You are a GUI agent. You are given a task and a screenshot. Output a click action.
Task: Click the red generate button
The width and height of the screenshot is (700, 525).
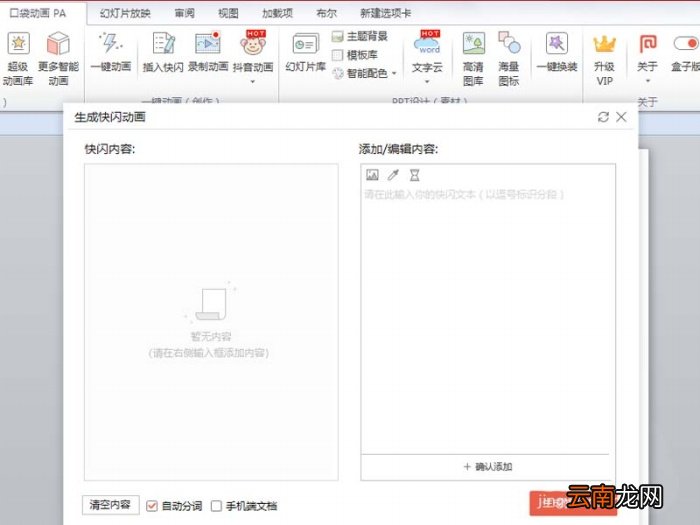[x=573, y=503]
